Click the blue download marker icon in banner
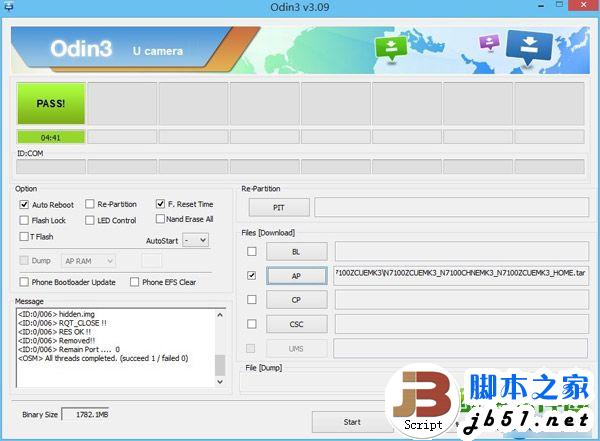 [x=529, y=49]
